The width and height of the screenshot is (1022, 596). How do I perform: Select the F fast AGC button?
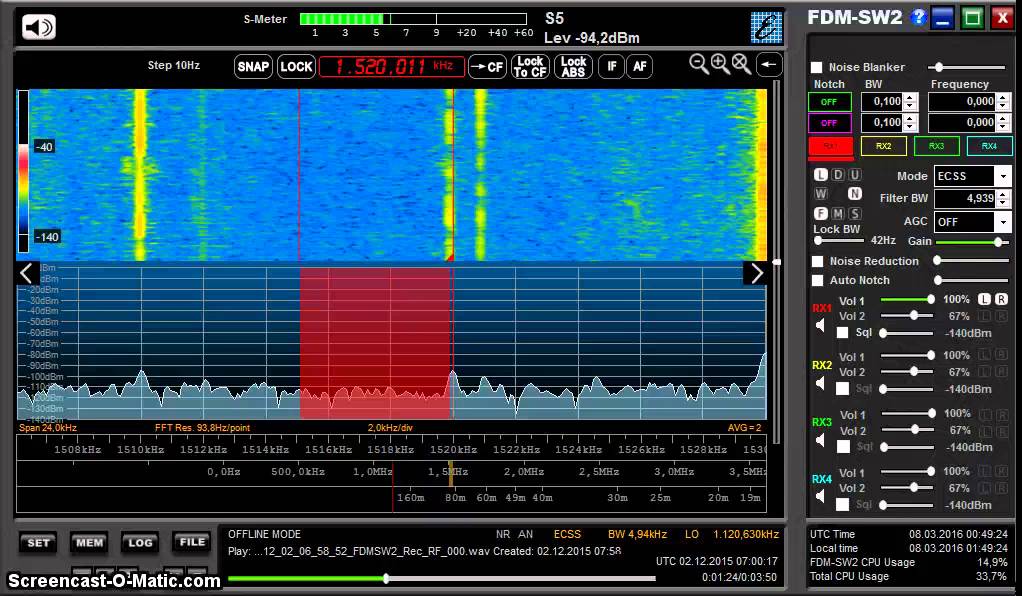(821, 213)
